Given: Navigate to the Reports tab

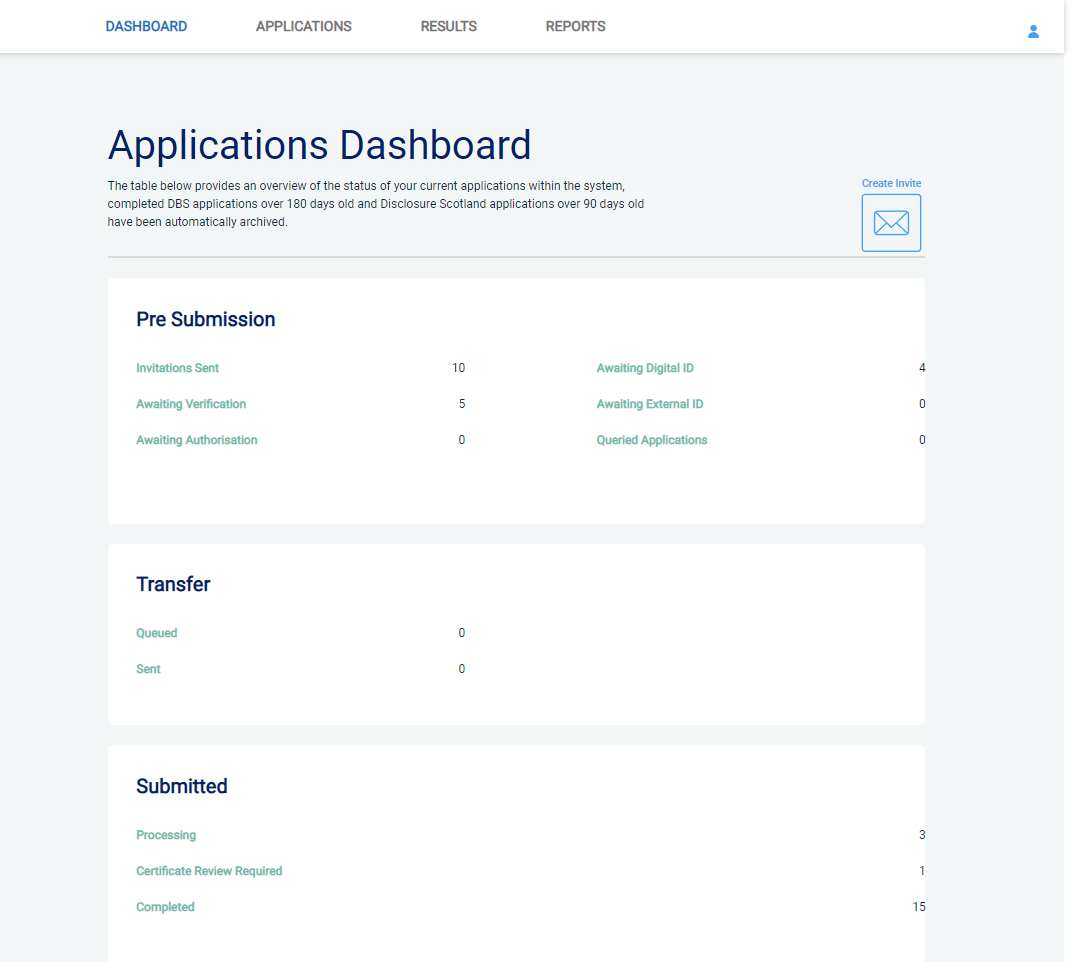Looking at the screenshot, I should point(575,27).
